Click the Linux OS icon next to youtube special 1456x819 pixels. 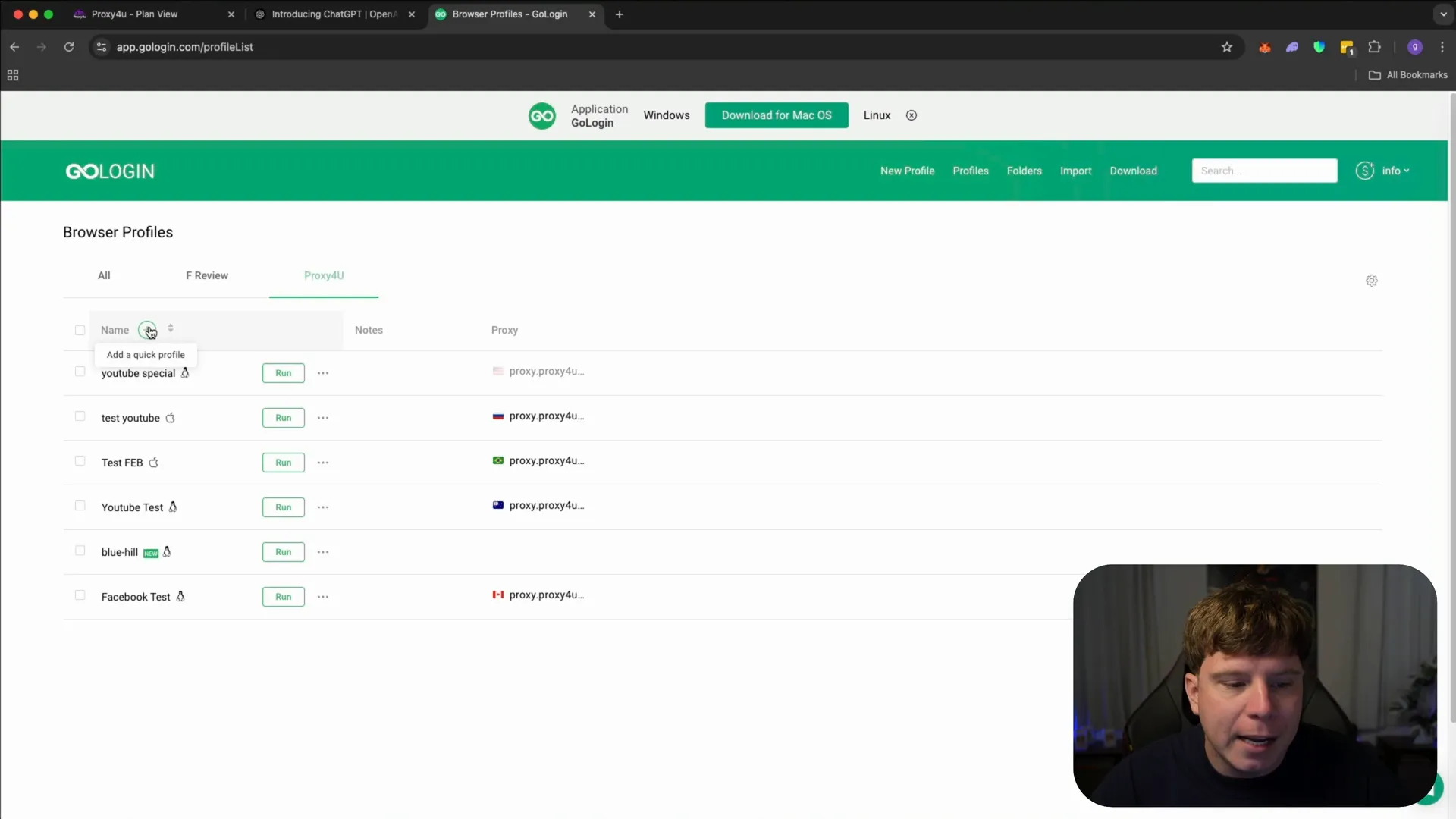tap(185, 372)
